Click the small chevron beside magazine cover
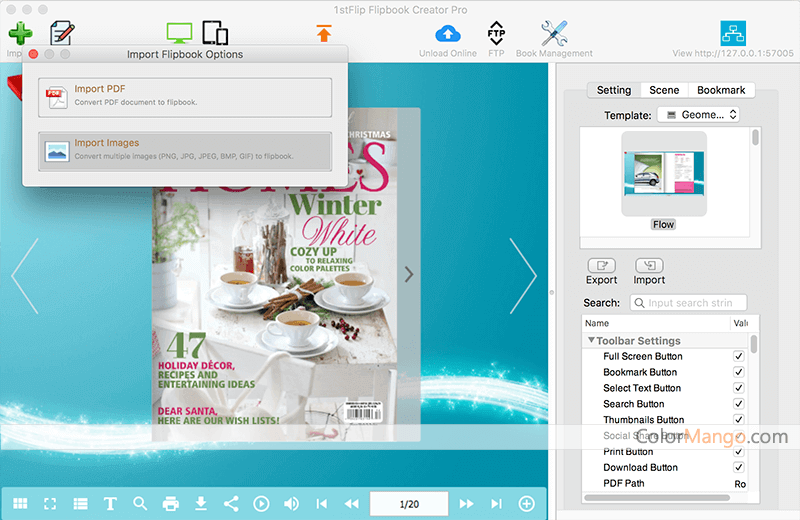 click(409, 275)
